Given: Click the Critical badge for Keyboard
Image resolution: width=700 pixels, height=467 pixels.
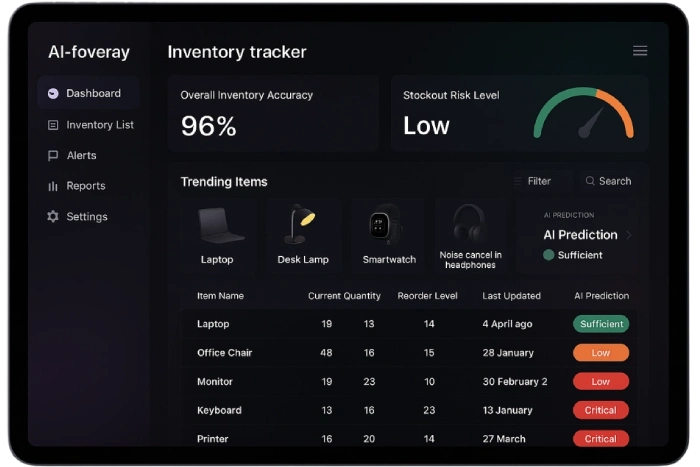Looking at the screenshot, I should [x=601, y=410].
